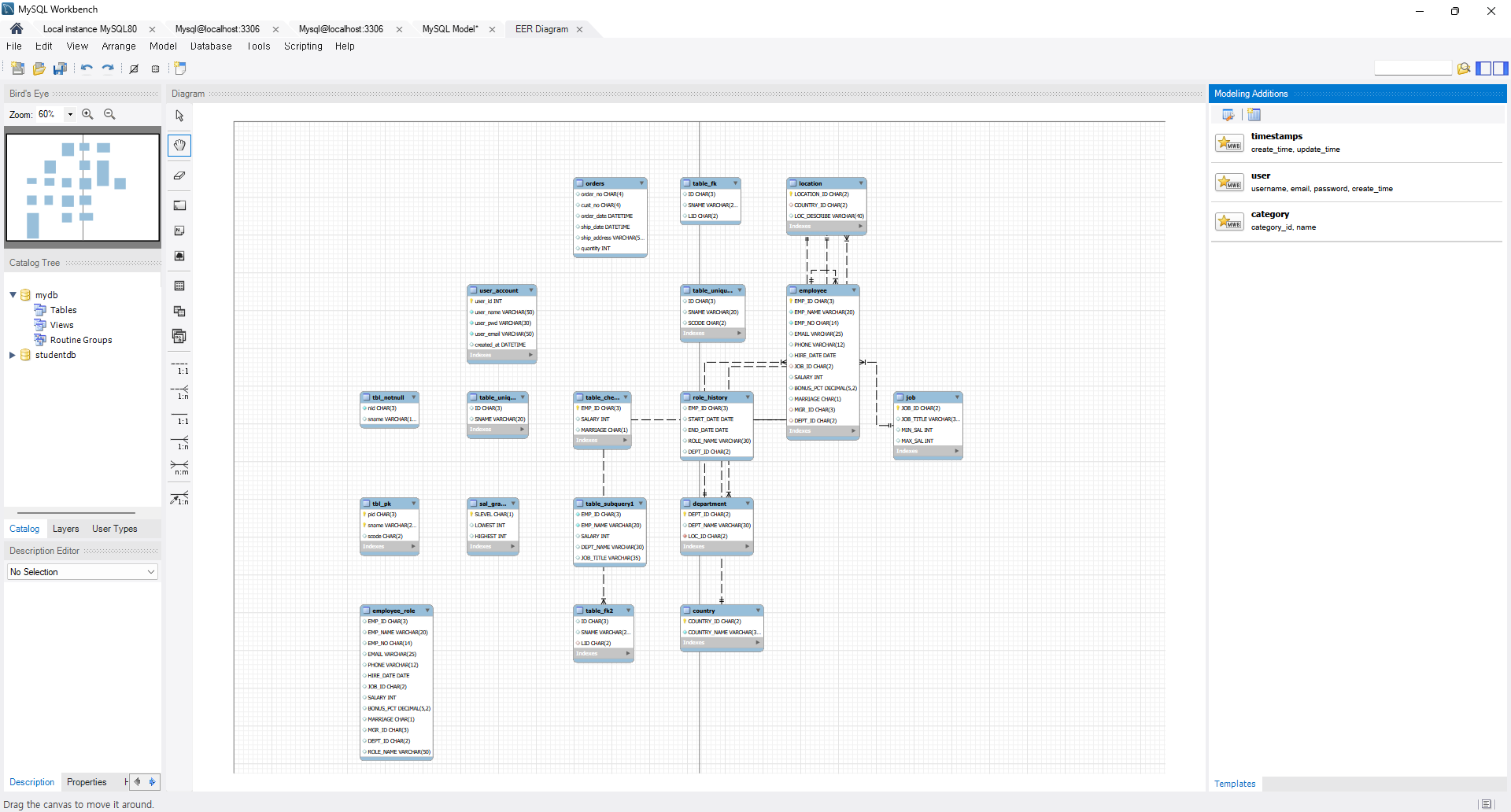Pick the non-identifying 1:n relationship tool
The image size is (1511, 812).
click(179, 393)
